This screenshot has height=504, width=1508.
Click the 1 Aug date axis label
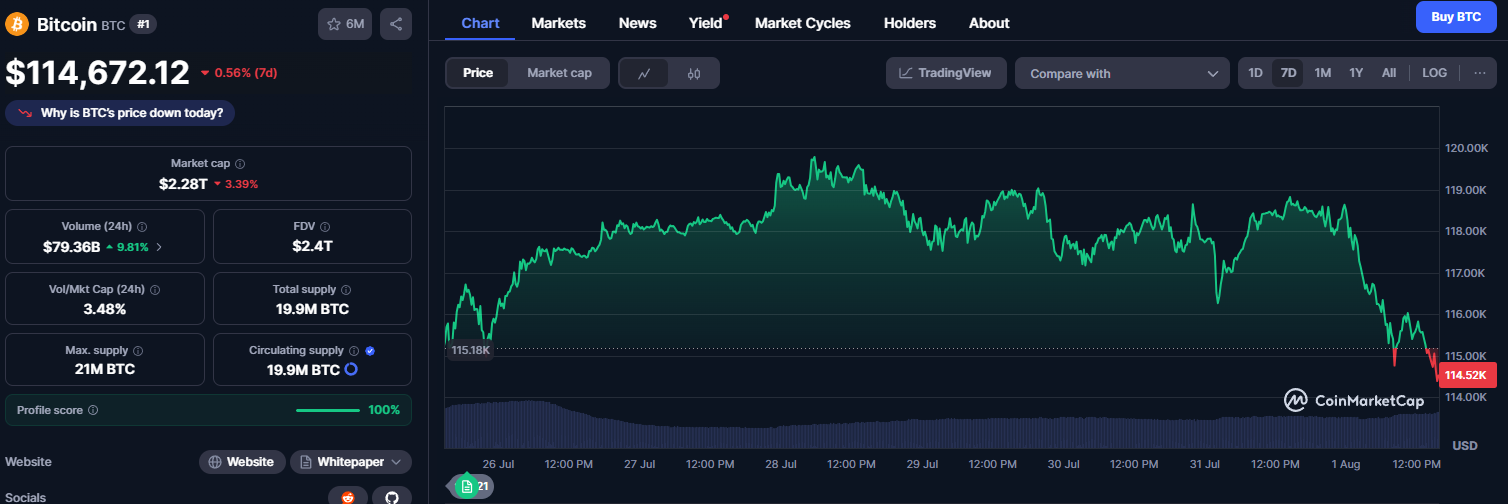tap(1345, 464)
